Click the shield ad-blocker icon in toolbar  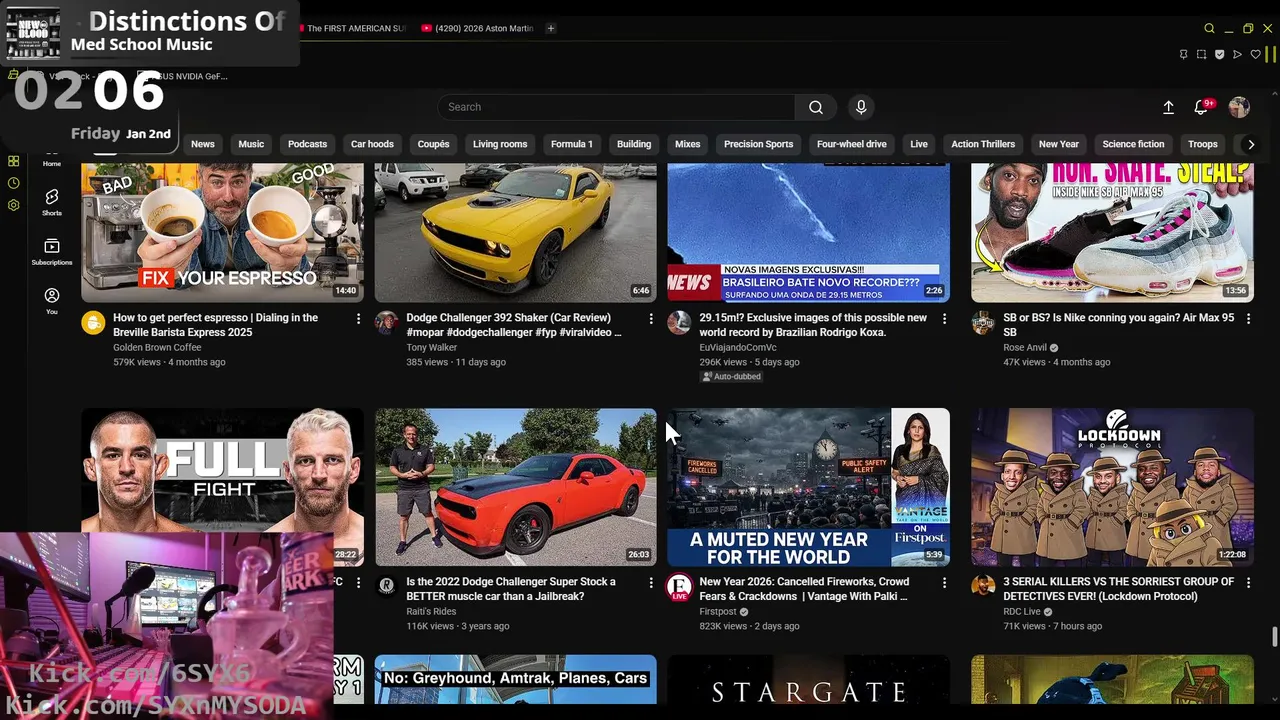tap(1219, 54)
